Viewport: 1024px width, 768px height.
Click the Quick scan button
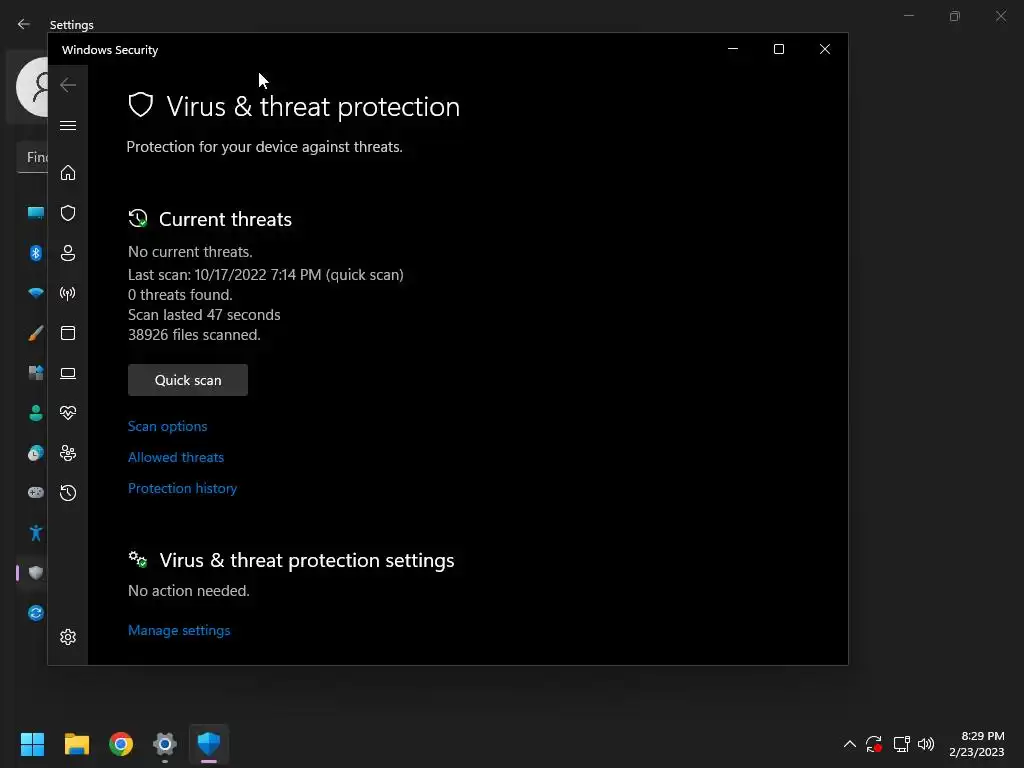(188, 380)
